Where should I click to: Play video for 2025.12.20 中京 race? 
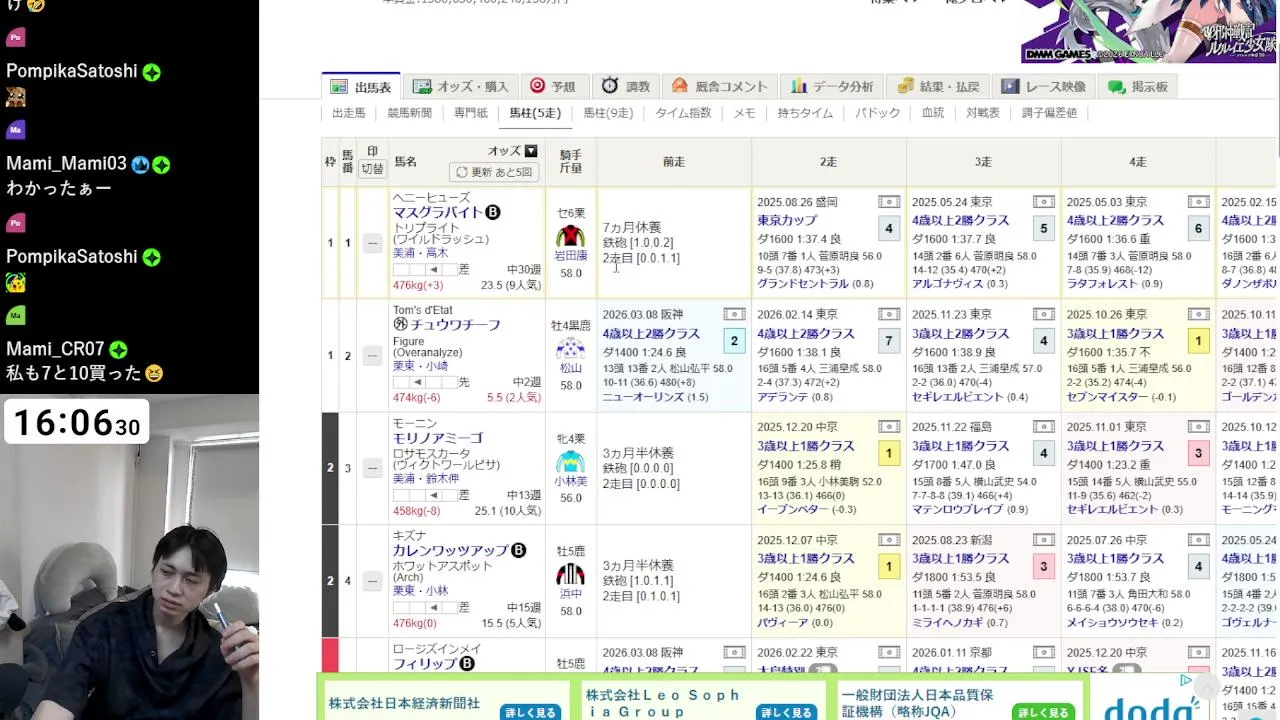coord(889,427)
